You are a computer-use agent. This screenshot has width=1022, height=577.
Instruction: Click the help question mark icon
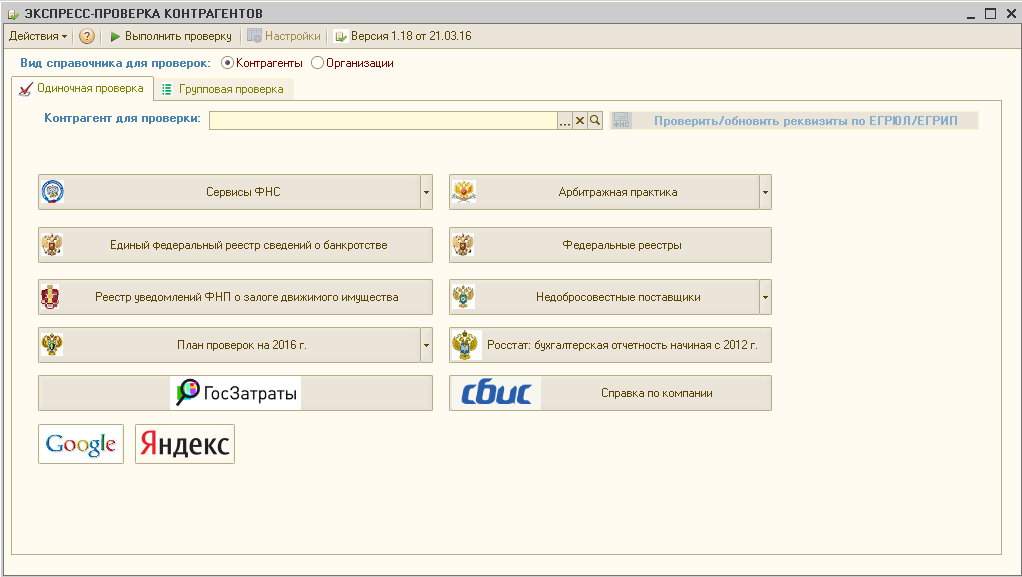[x=87, y=37]
